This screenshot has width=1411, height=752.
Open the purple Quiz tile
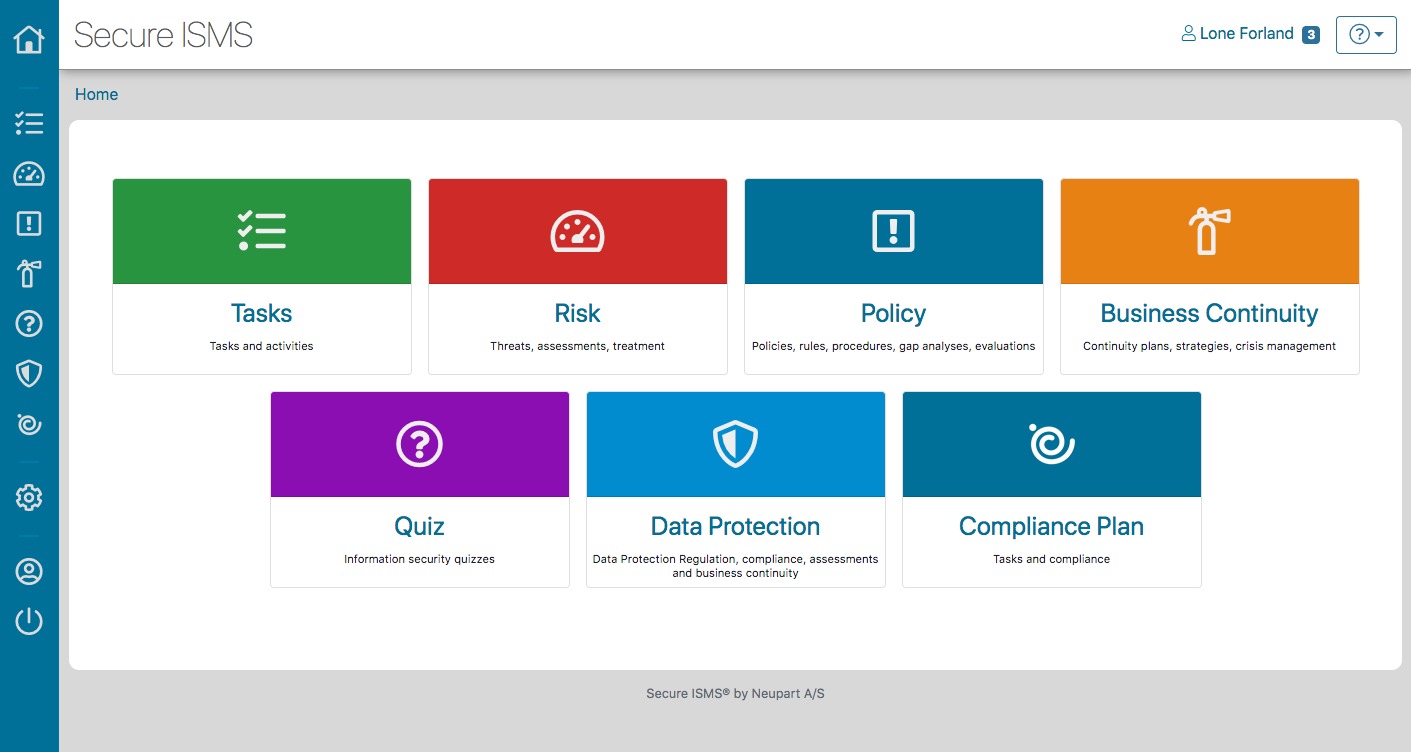420,489
